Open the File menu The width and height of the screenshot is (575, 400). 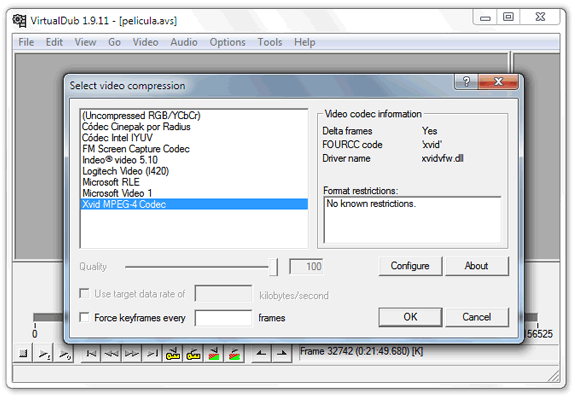(x=26, y=42)
